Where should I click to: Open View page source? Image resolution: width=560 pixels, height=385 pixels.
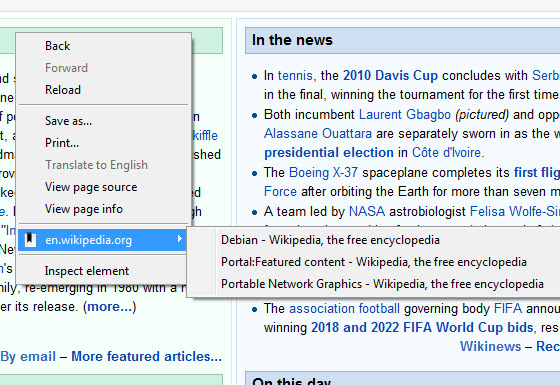click(x=103, y=187)
